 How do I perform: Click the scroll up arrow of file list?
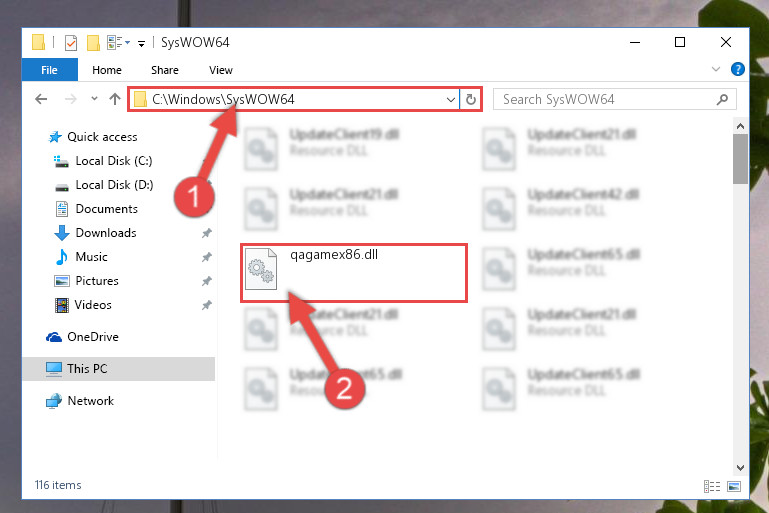pyautogui.click(x=740, y=127)
